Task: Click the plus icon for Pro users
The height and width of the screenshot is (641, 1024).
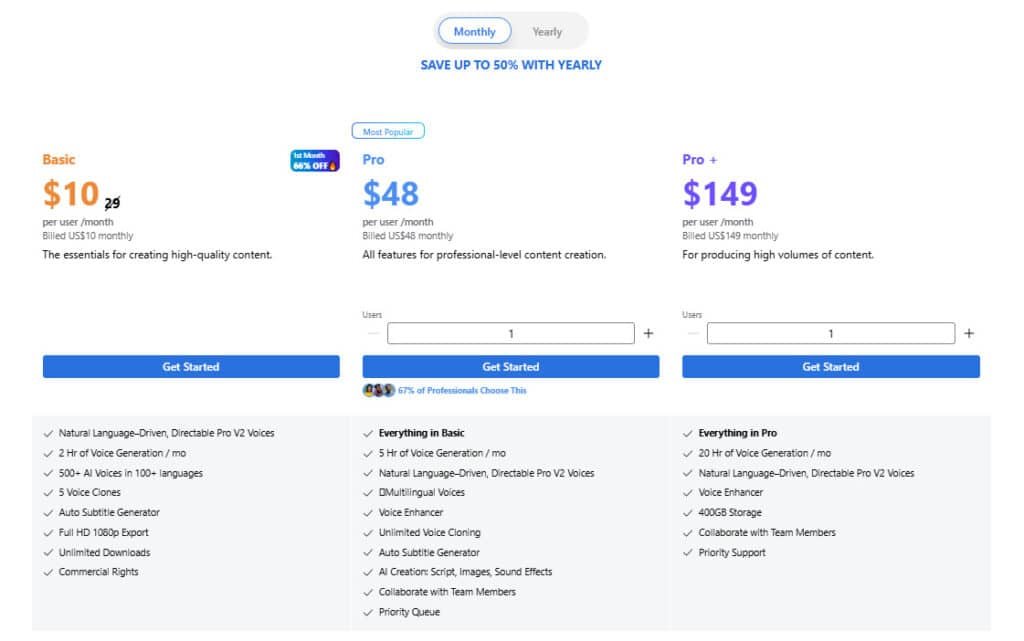Action: coord(648,334)
